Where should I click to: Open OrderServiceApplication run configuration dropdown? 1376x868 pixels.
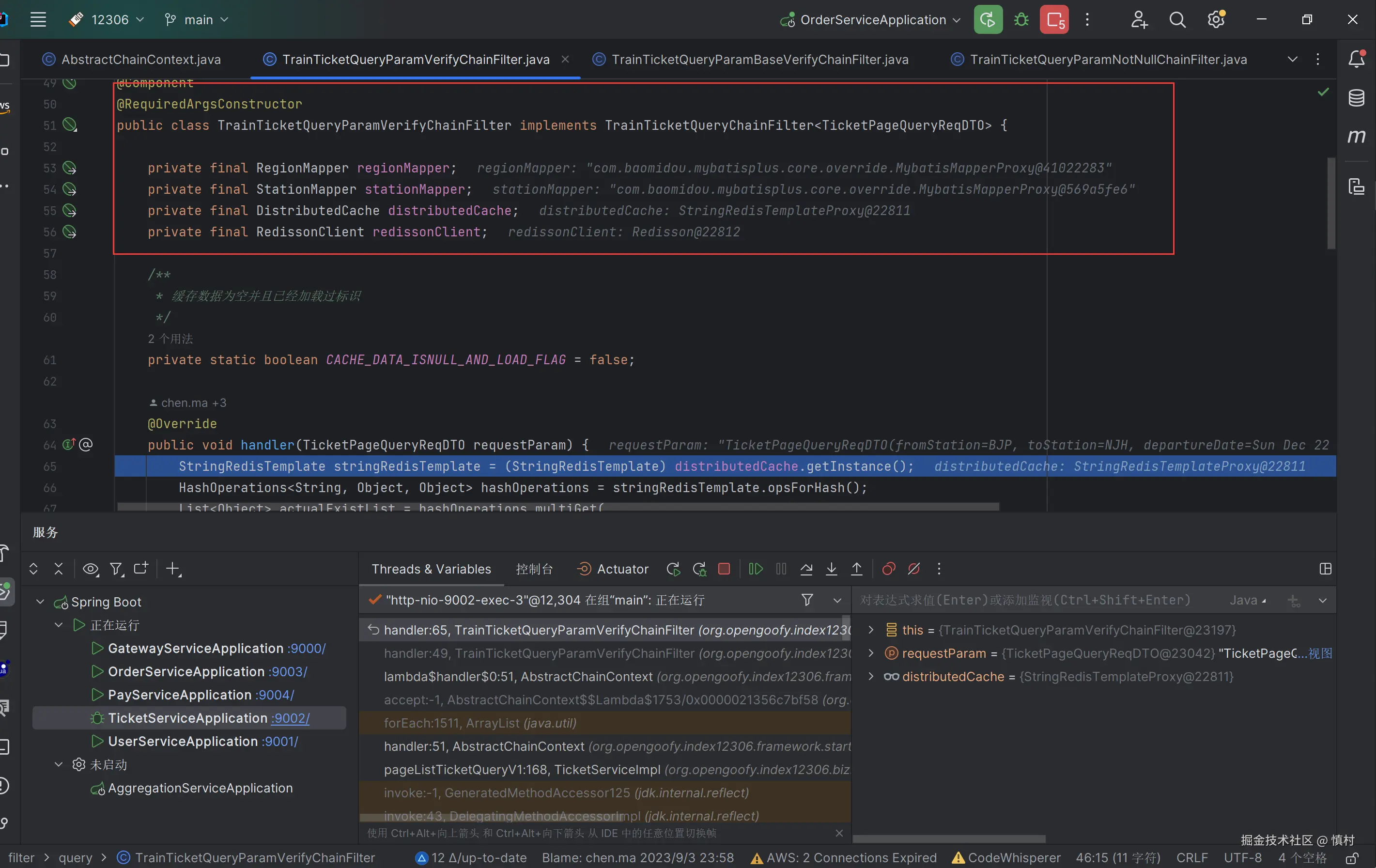pyautogui.click(x=873, y=20)
